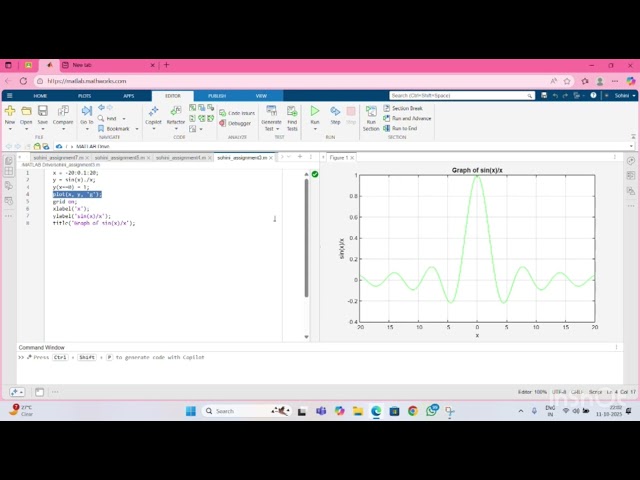Expand the Copilot dropdown arrow
The image size is (640, 480).
point(153,129)
